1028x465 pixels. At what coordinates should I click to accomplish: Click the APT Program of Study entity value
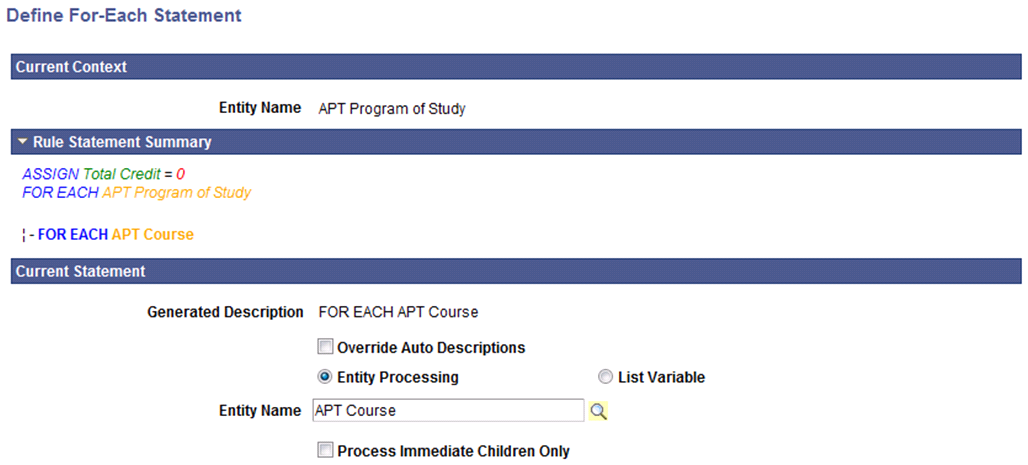pos(391,109)
